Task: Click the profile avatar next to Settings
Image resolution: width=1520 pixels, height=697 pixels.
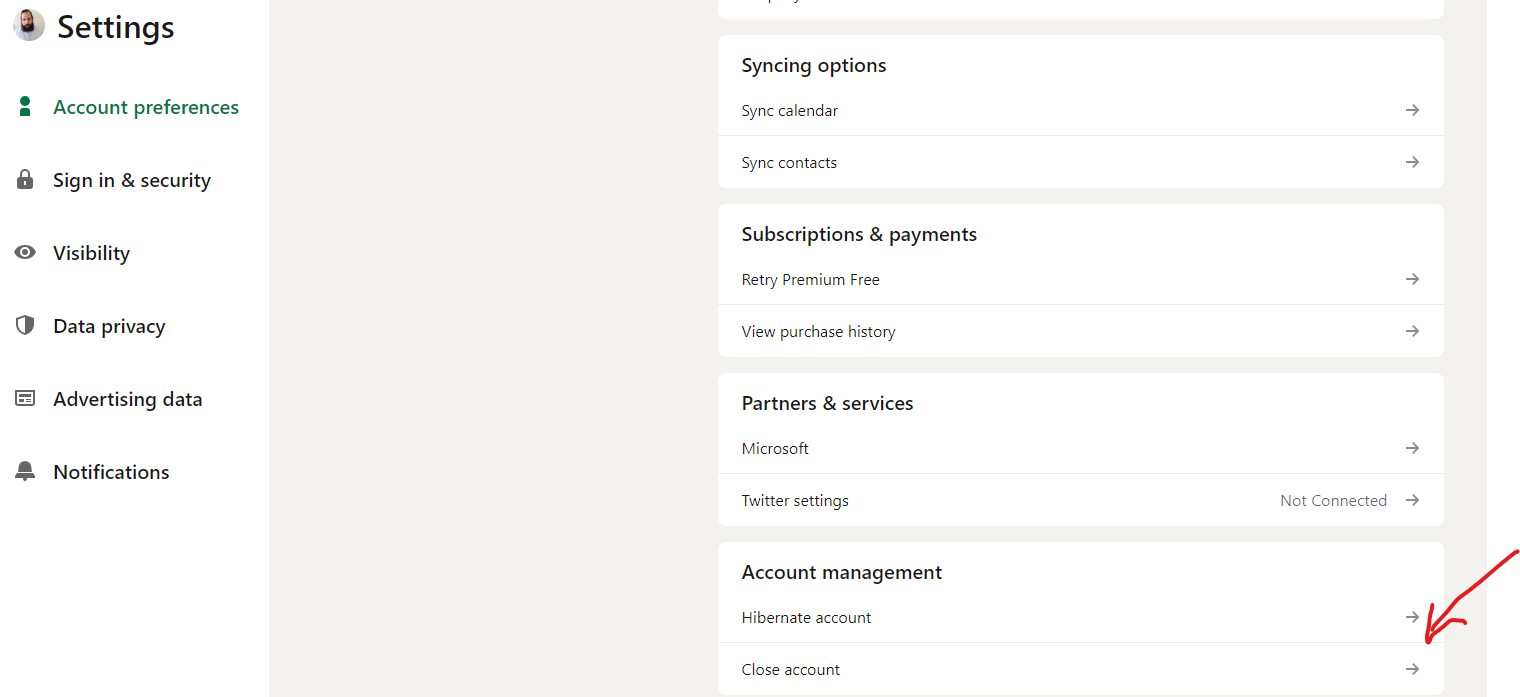Action: point(28,25)
